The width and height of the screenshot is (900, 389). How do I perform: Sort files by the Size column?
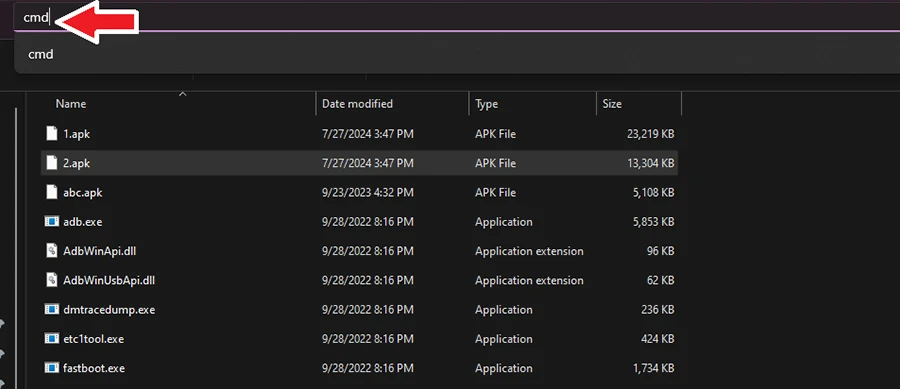612,104
